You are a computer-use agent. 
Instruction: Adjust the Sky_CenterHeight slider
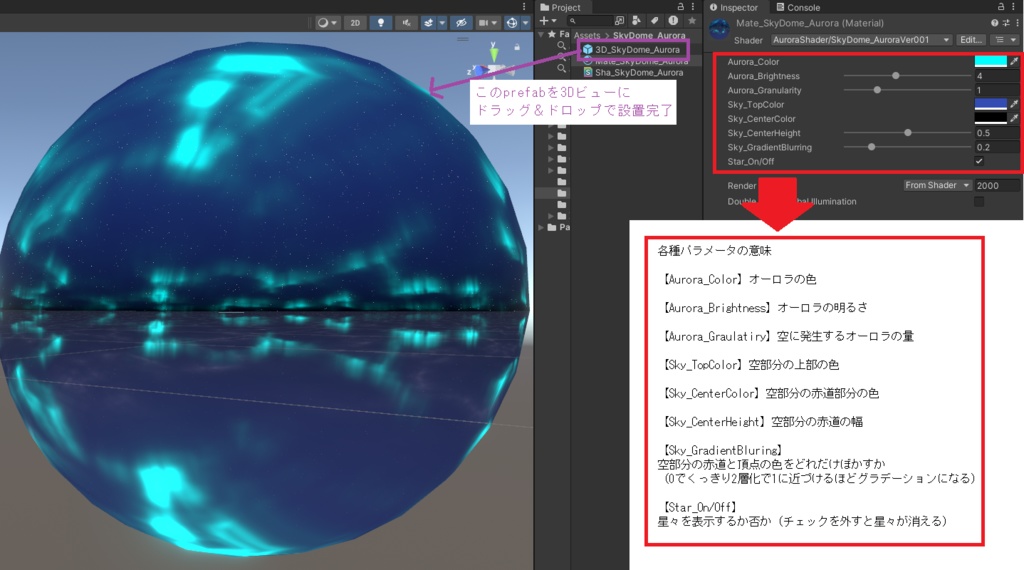click(x=908, y=133)
